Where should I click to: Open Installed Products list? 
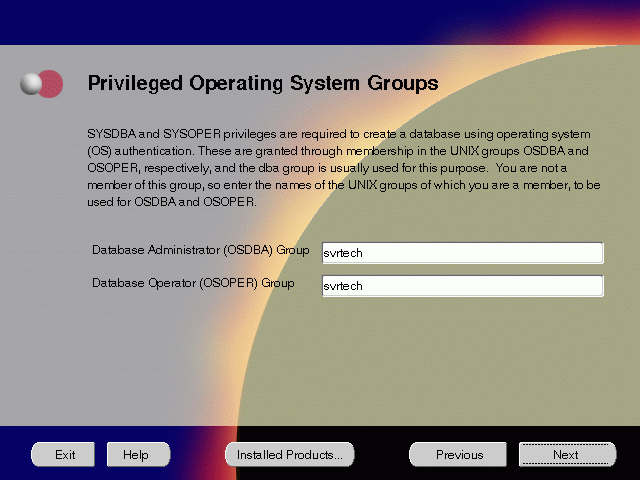tap(289, 454)
